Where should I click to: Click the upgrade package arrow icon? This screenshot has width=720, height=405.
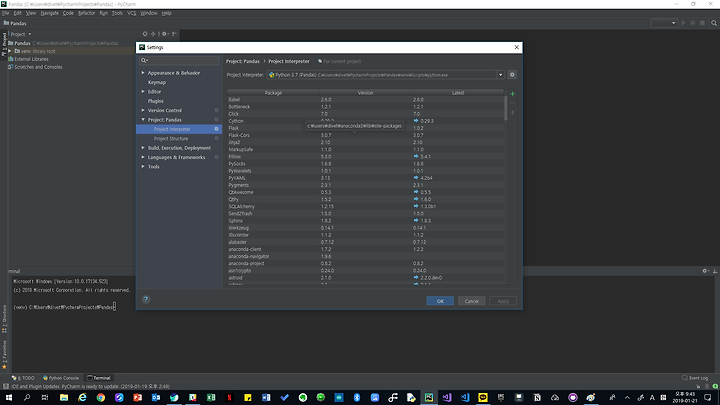(512, 113)
